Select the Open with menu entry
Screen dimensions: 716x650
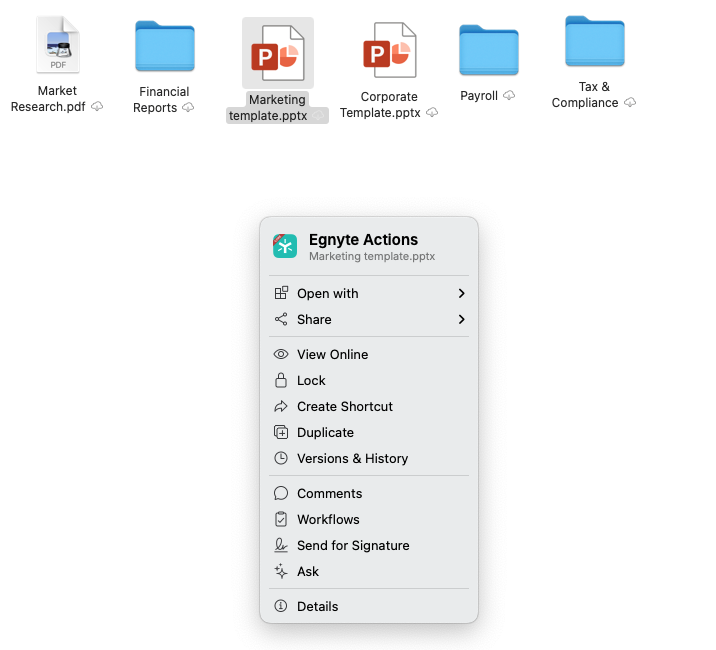click(x=327, y=293)
